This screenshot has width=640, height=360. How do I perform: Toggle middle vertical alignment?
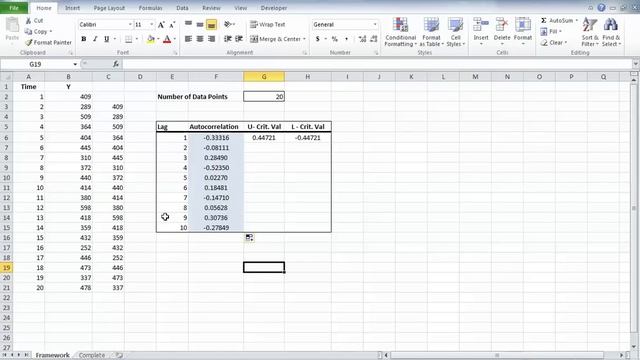click(x=200, y=24)
